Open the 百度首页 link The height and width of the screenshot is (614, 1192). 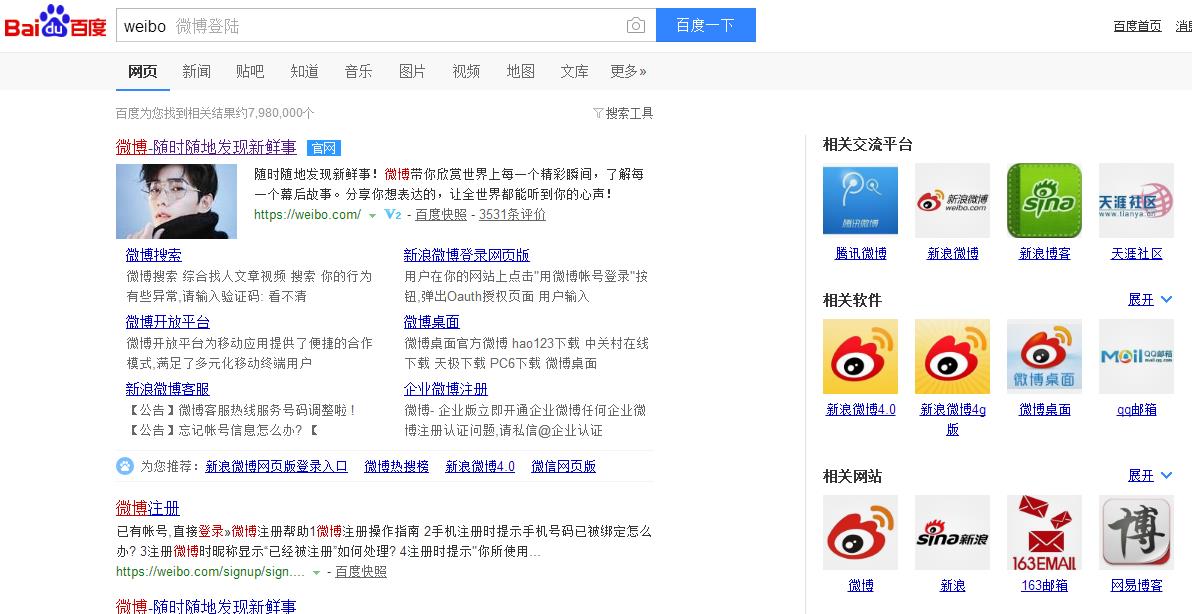(1137, 26)
